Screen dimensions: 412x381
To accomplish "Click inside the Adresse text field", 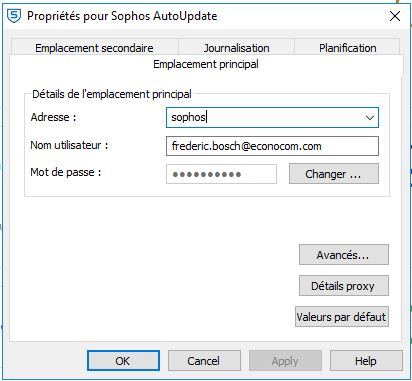I will point(265,117).
